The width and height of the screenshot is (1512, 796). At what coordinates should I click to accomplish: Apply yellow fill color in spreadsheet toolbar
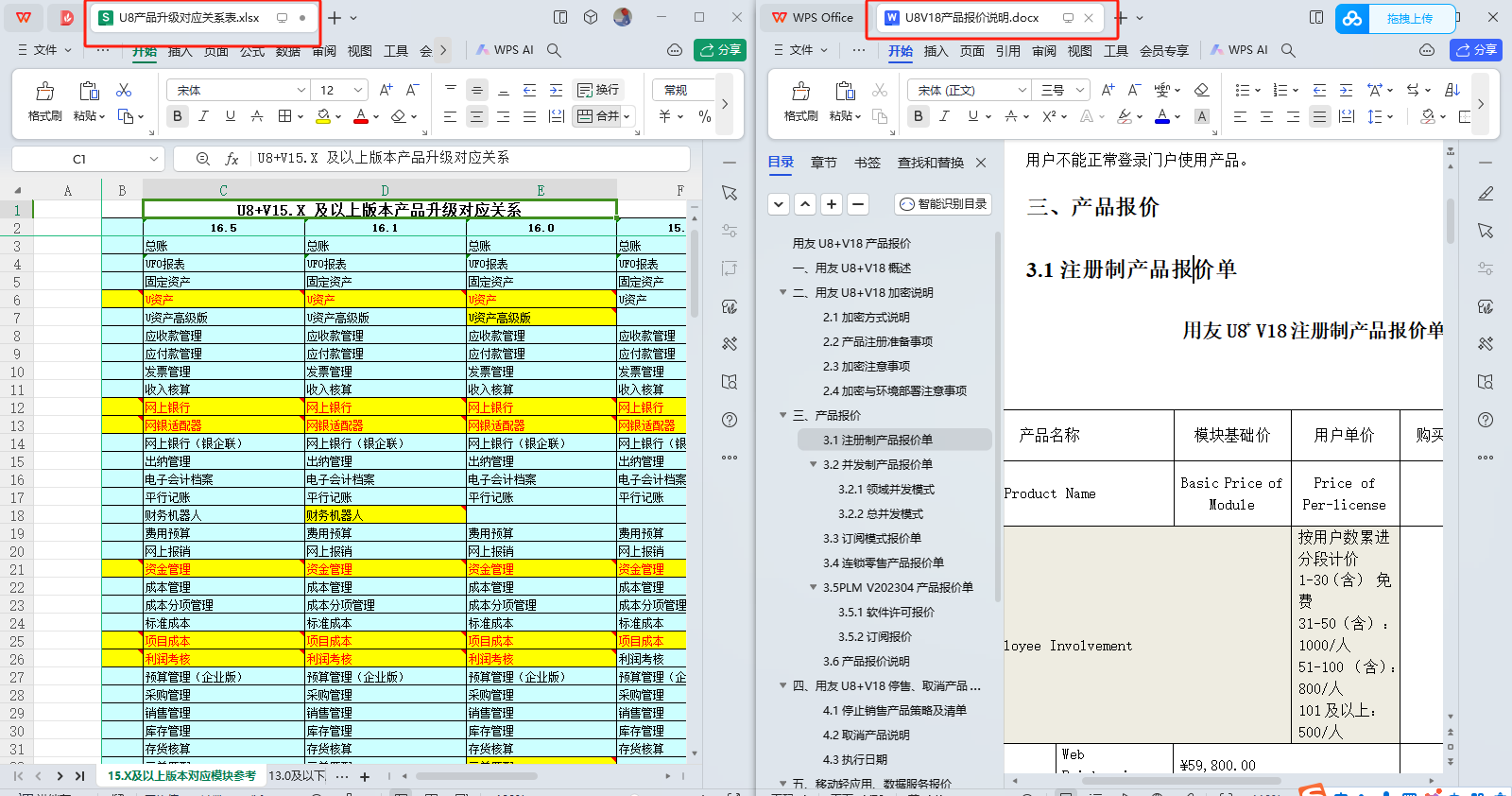pyautogui.click(x=323, y=116)
